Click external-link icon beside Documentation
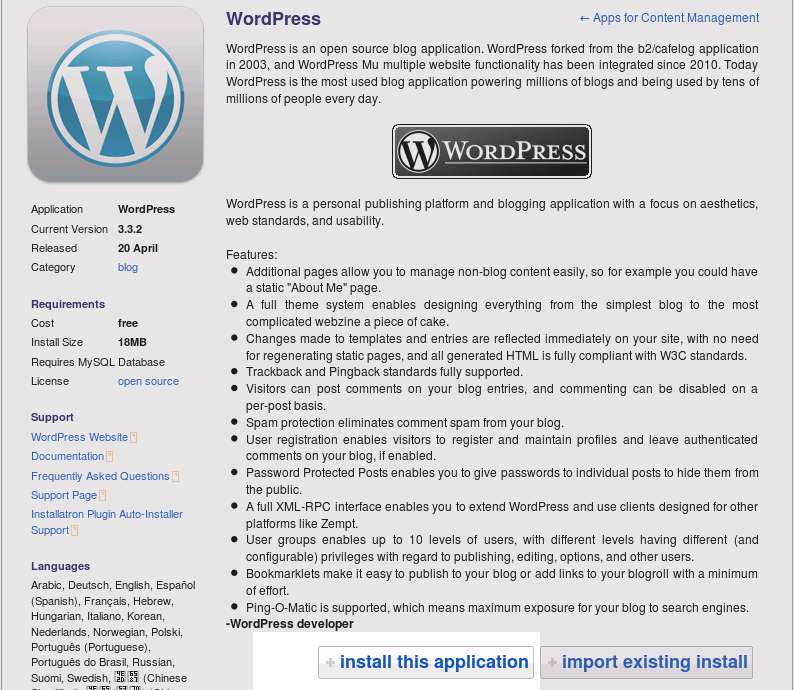The width and height of the screenshot is (794, 690). [x=110, y=457]
